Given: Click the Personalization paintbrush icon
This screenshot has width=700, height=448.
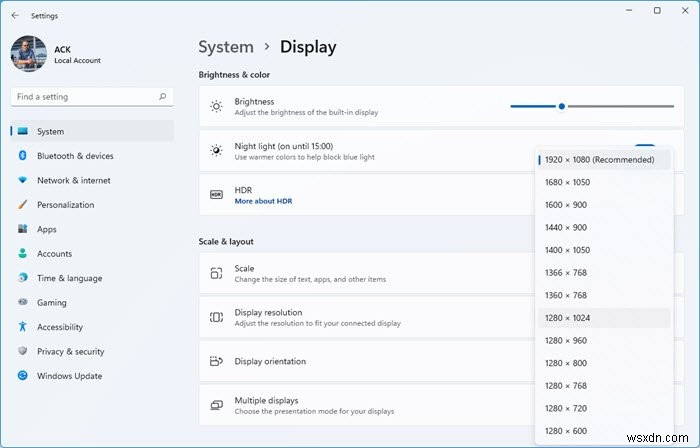Looking at the screenshot, I should click(23, 205).
